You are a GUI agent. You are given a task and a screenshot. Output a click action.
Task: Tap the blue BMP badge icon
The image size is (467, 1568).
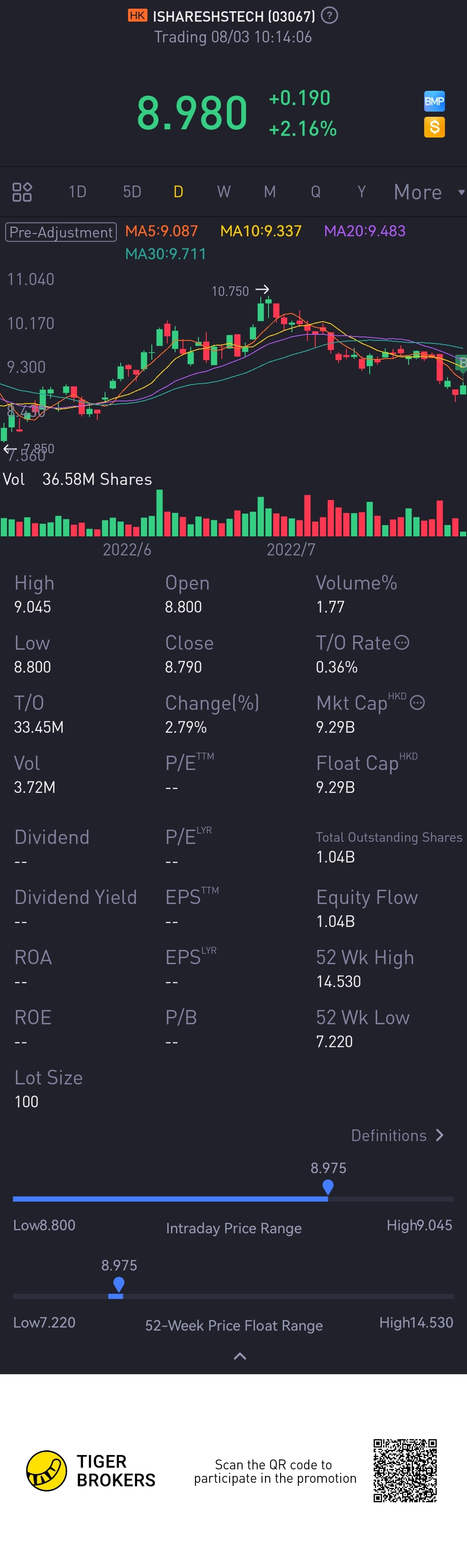(x=434, y=101)
